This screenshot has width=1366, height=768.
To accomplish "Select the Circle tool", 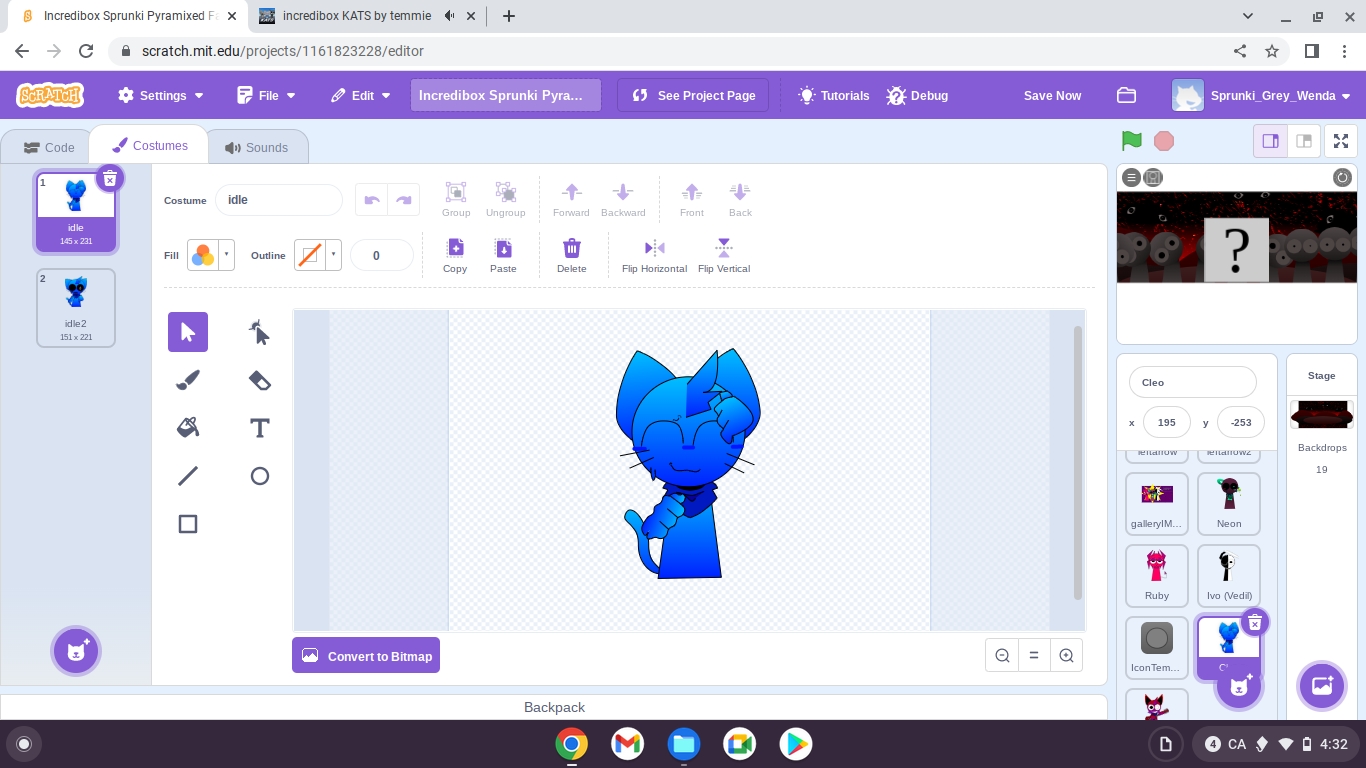I will coord(259,476).
